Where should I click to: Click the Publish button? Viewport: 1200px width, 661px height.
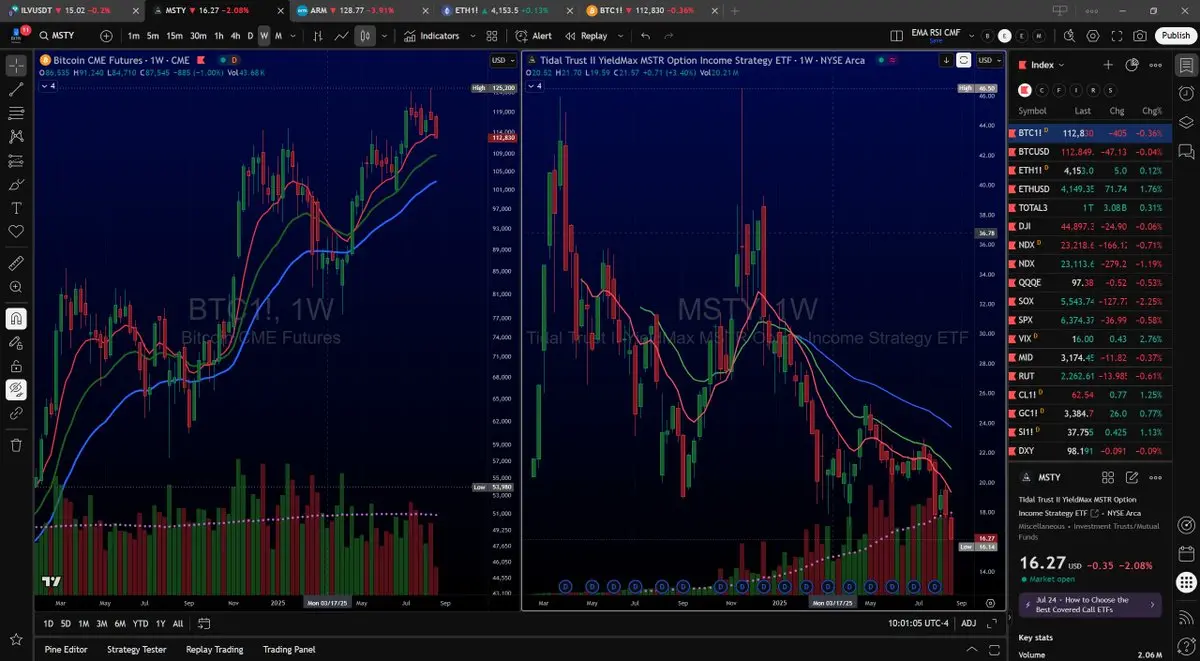[x=1174, y=36]
